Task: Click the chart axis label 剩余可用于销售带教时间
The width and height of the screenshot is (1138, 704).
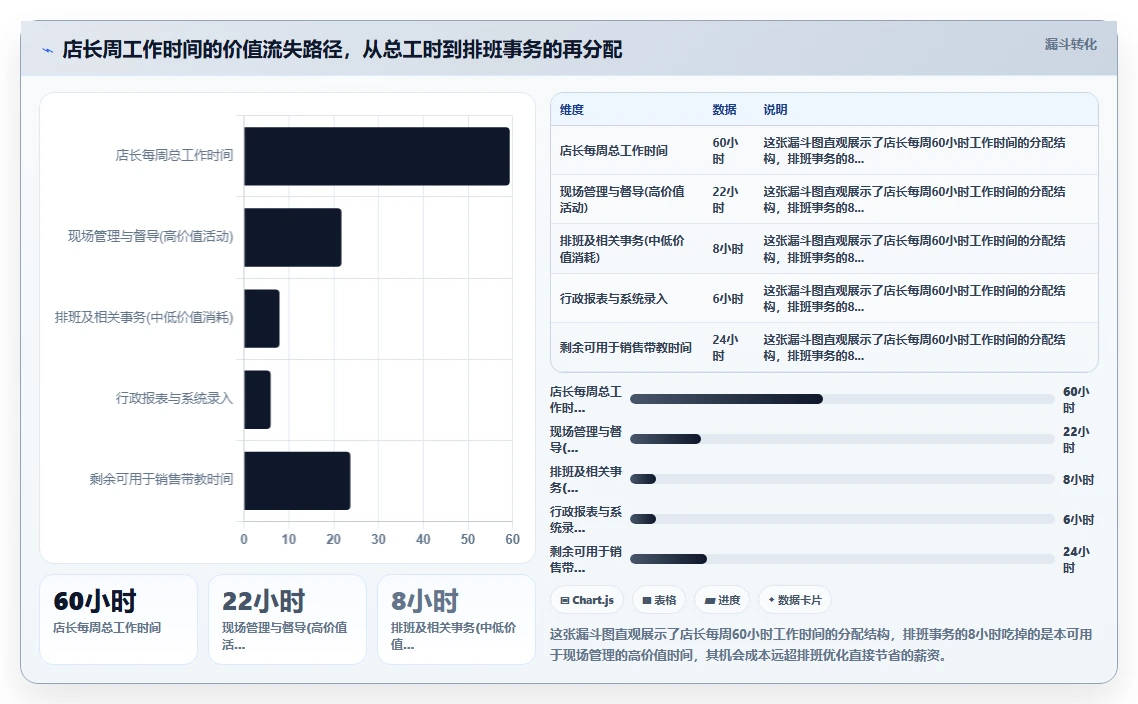Action: (x=161, y=479)
